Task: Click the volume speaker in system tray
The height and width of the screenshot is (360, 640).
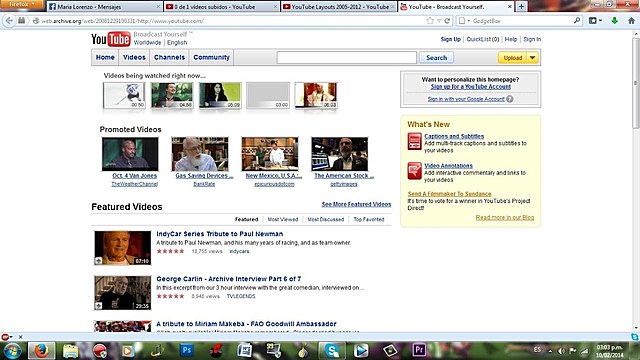Action: click(x=562, y=351)
